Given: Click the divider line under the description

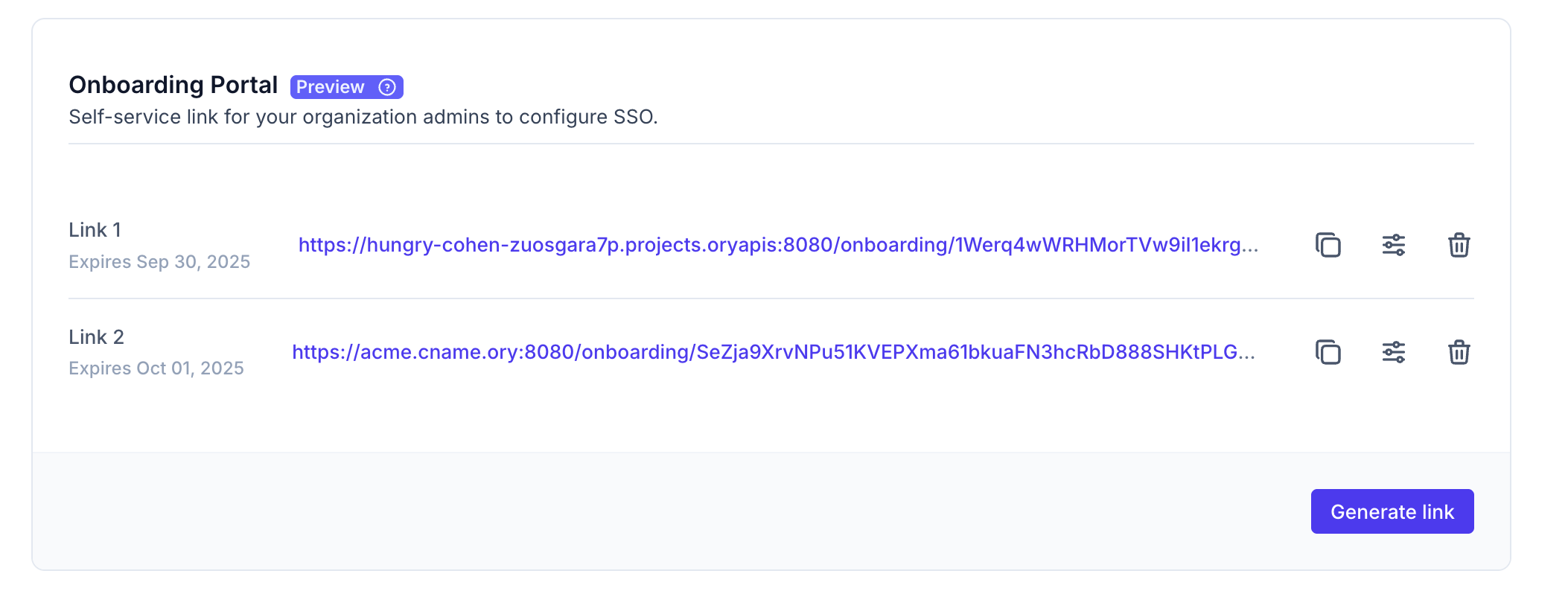Looking at the screenshot, I should [771, 144].
